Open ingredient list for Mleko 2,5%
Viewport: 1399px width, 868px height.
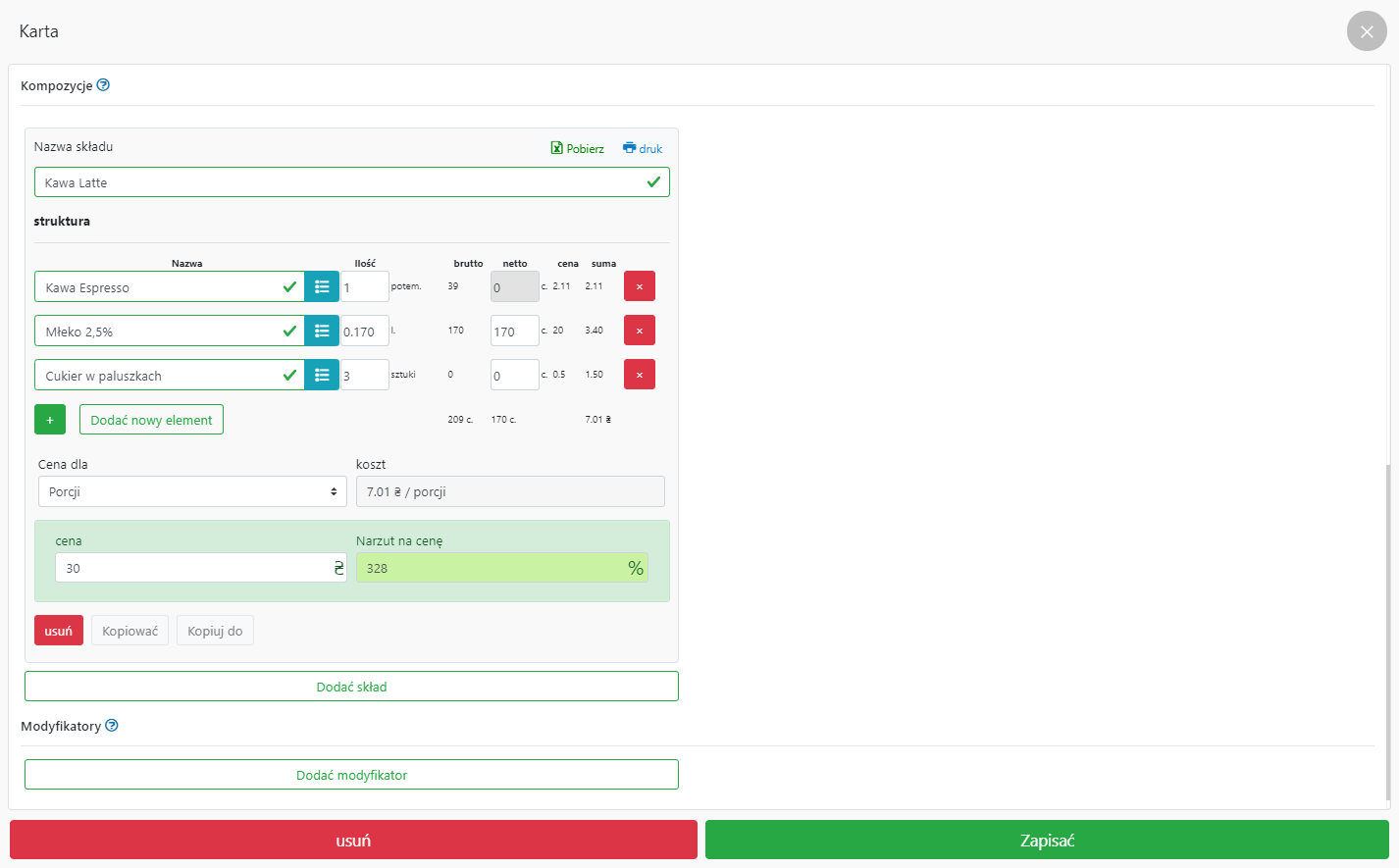pos(322,332)
